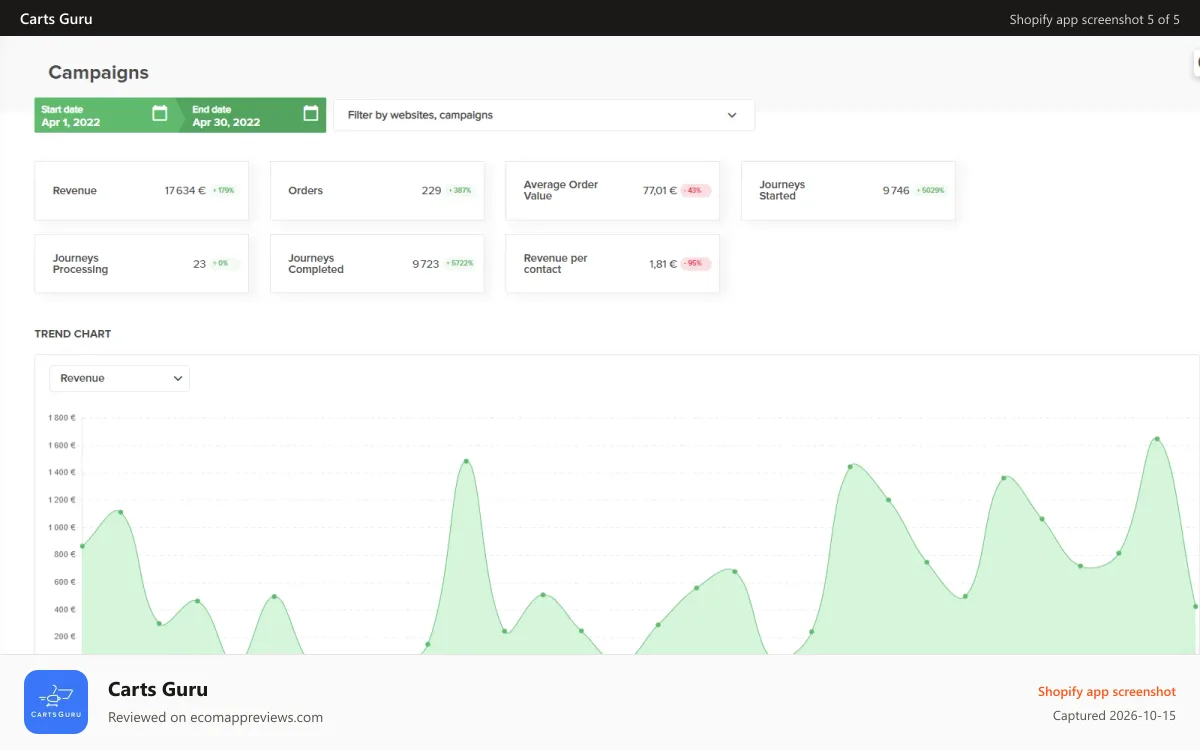
Task: Open the Journeys Processing card
Action: [142, 264]
